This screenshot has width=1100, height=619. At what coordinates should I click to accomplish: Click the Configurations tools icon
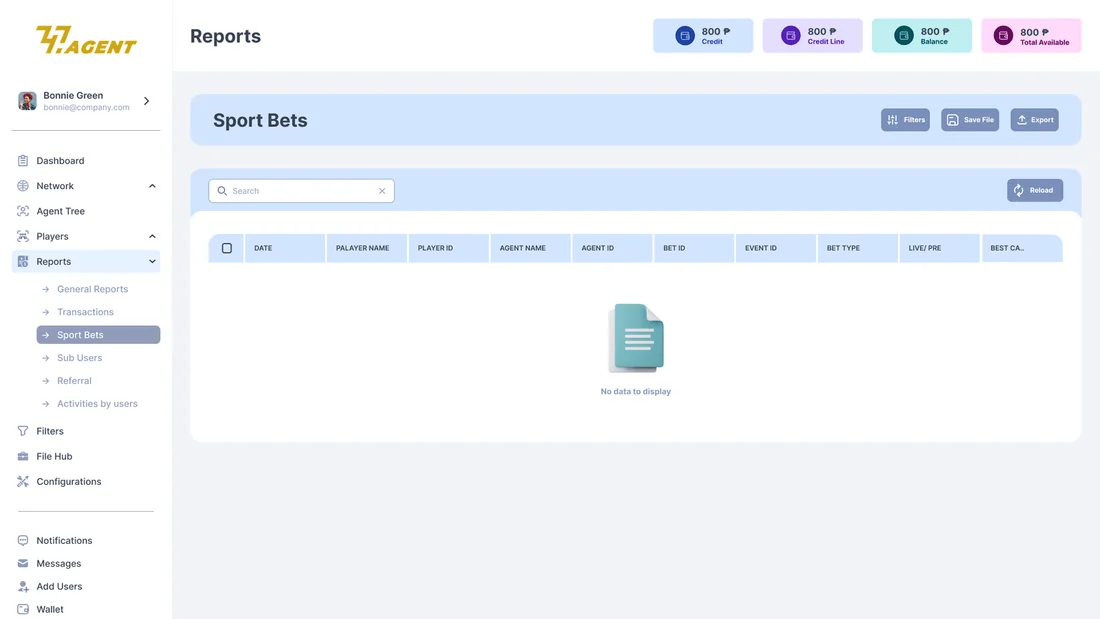[23, 481]
